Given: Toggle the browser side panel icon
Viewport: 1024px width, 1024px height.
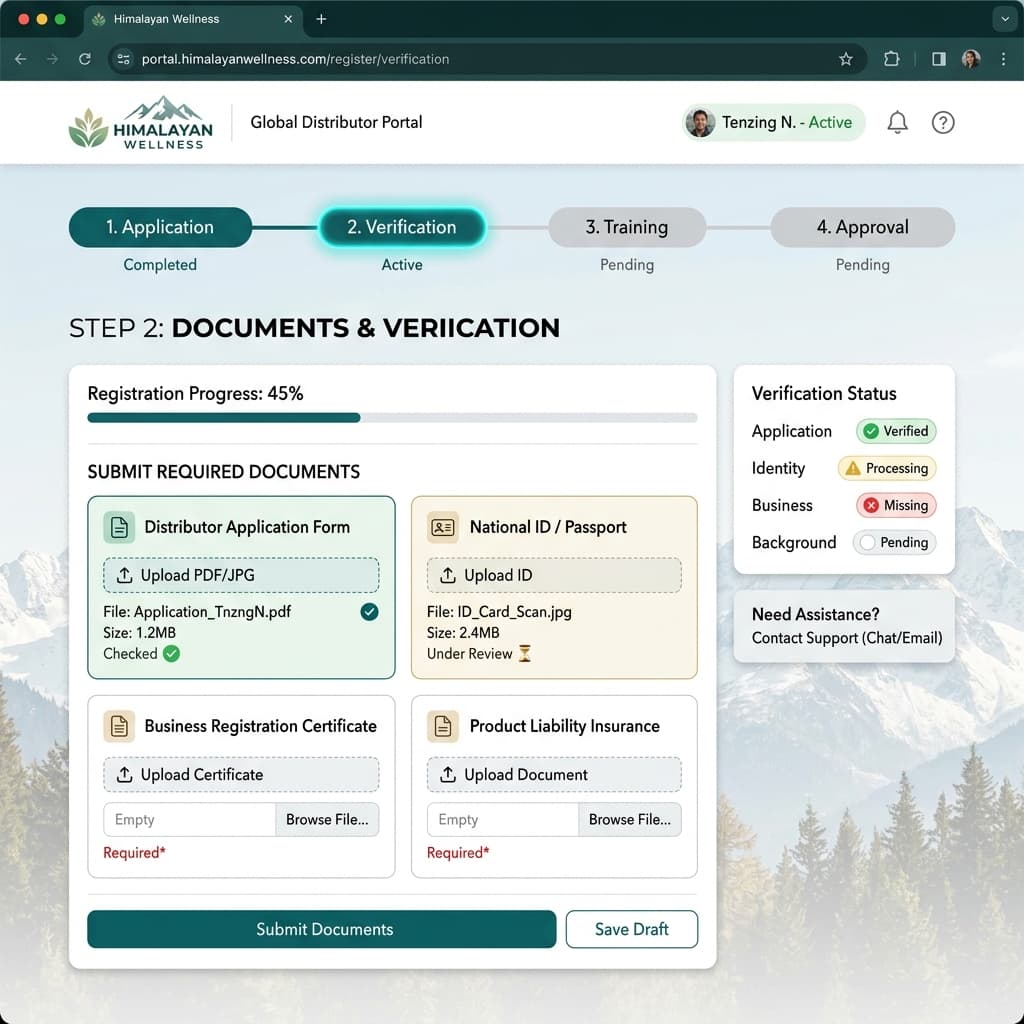Looking at the screenshot, I should click(939, 59).
